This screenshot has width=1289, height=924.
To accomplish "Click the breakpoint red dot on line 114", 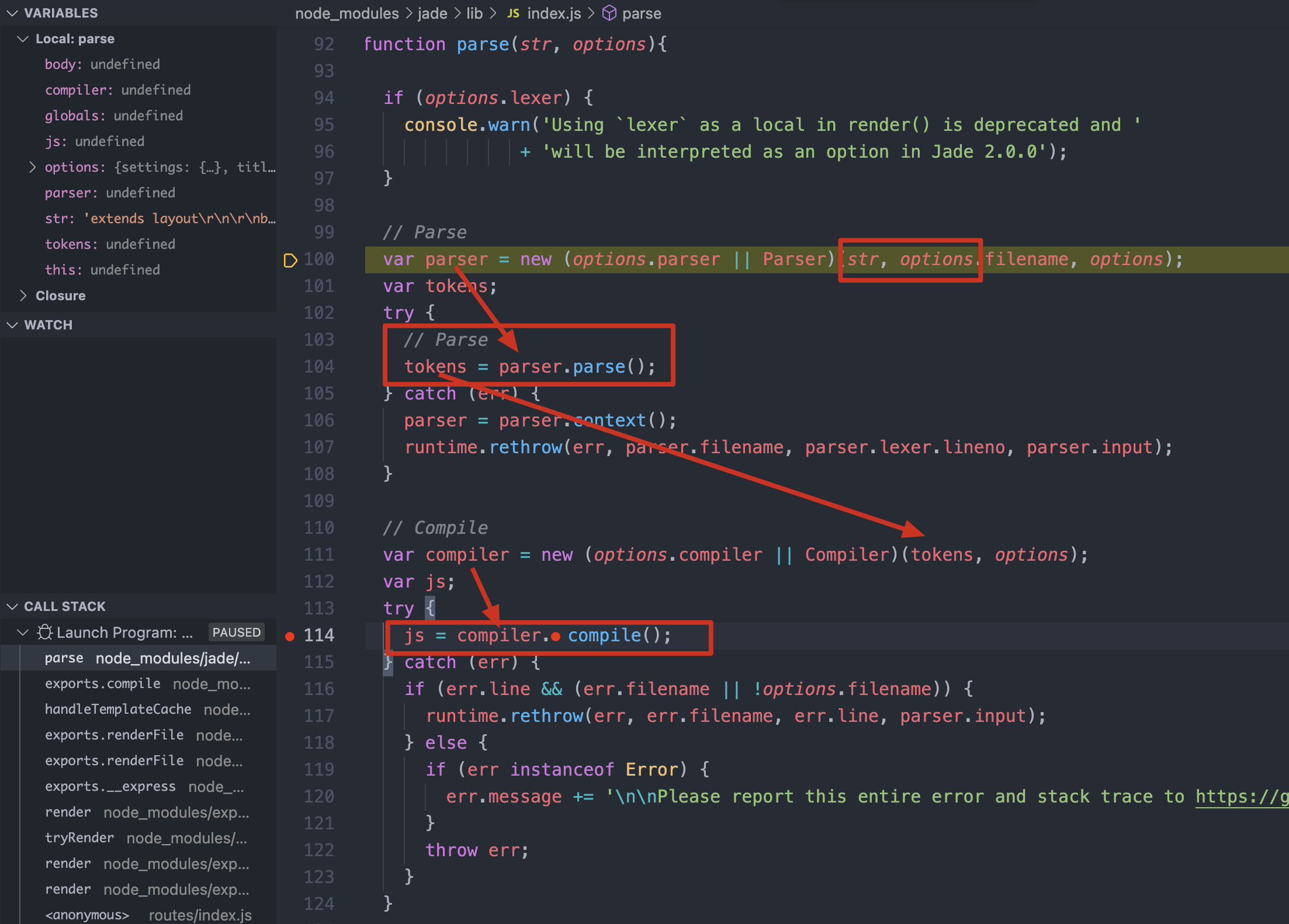I will (x=290, y=636).
